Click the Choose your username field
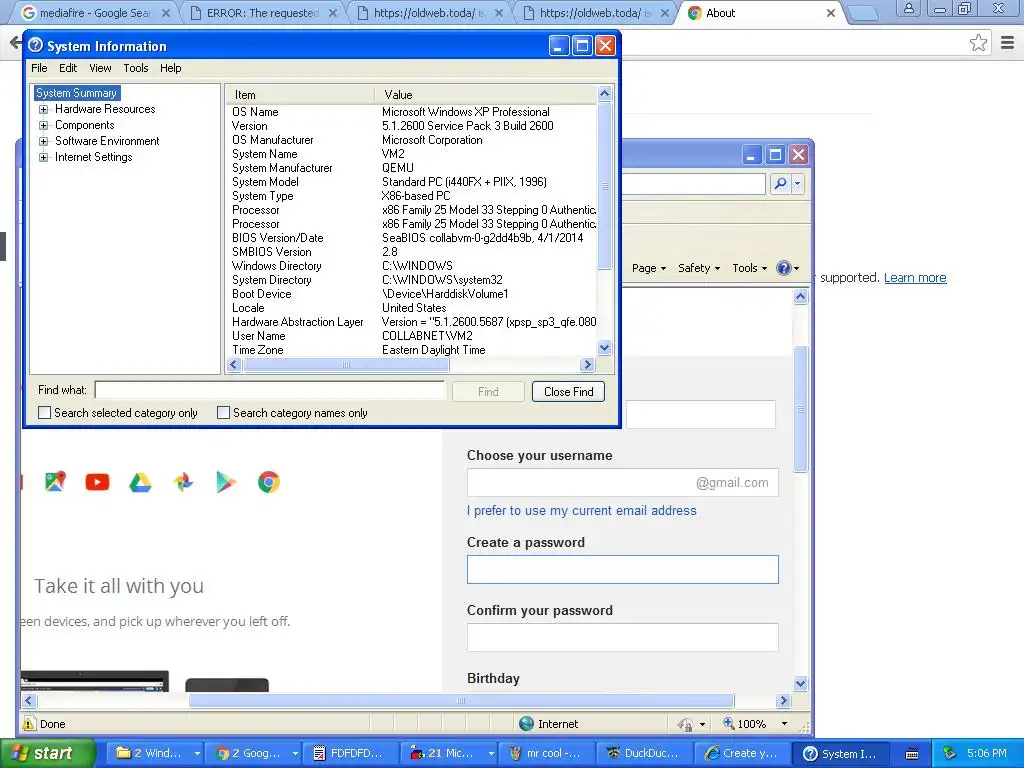 point(622,483)
